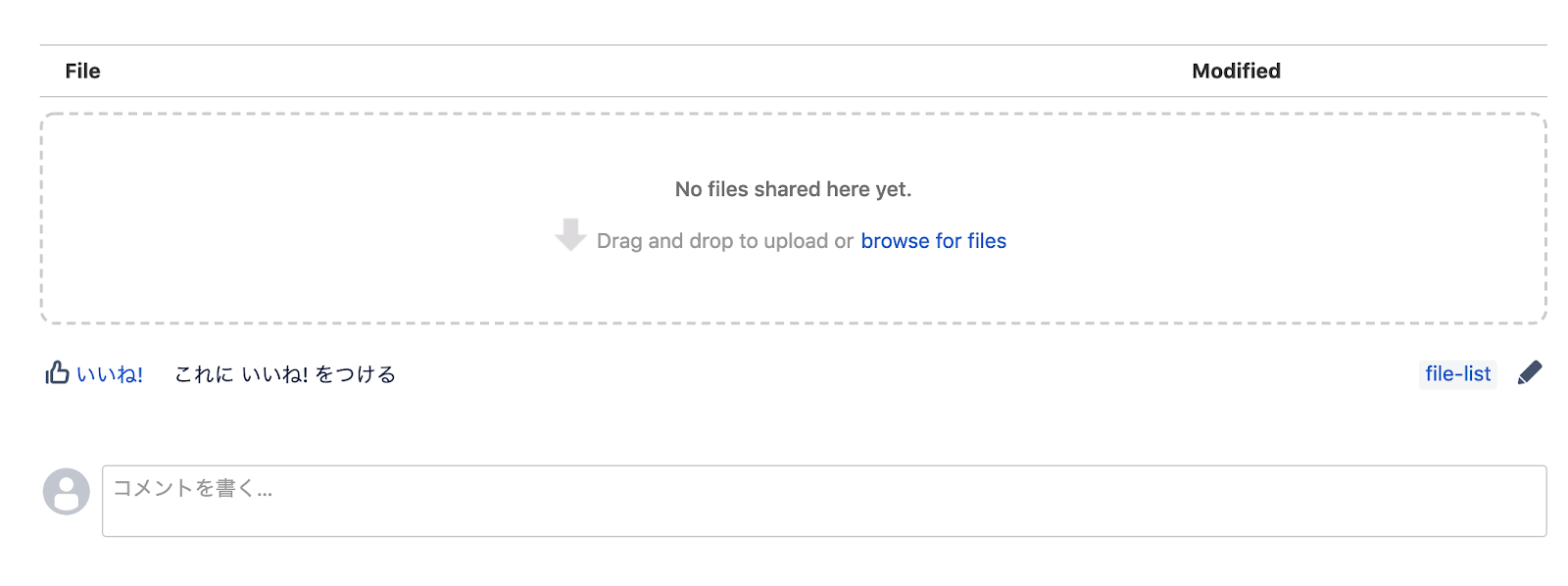Click the Modified column header
This screenshot has height=586, width=1568.
1236,71
